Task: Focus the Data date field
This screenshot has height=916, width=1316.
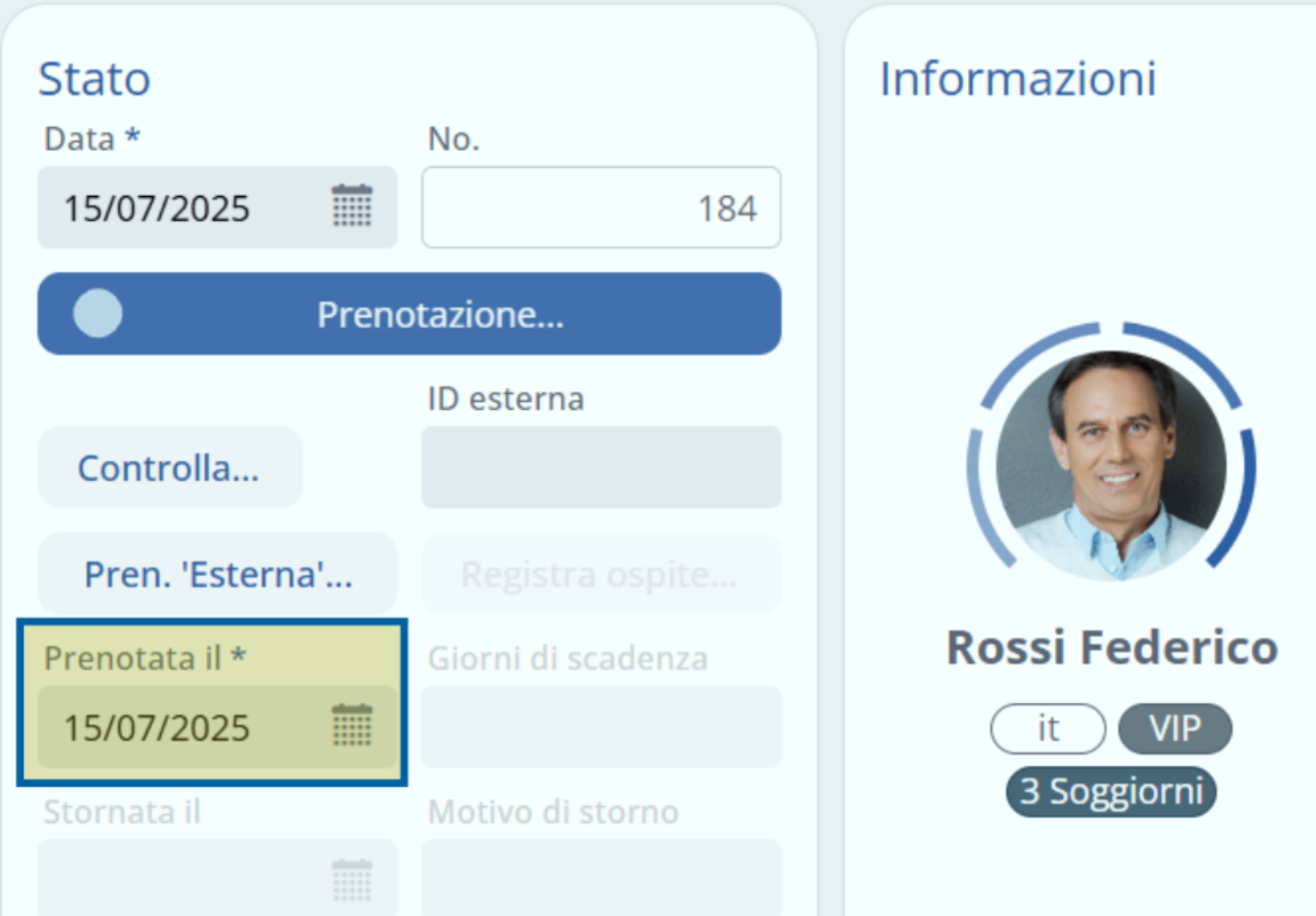Action: tap(178, 208)
